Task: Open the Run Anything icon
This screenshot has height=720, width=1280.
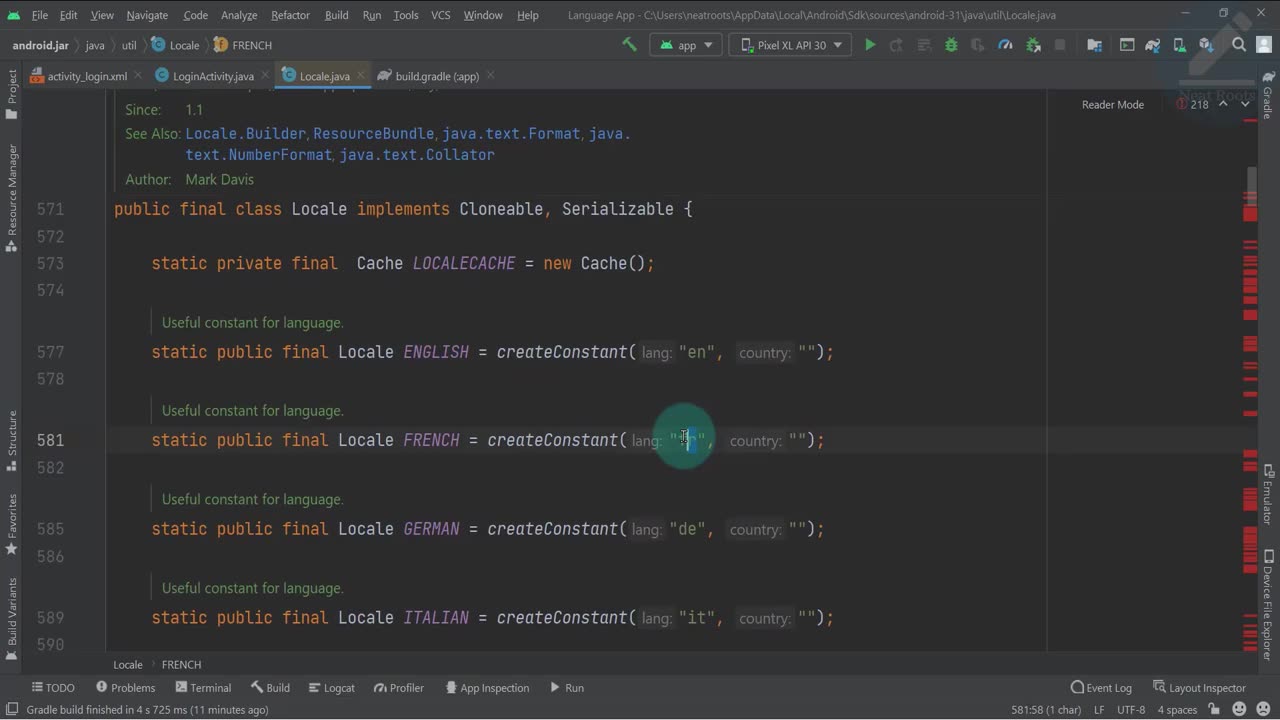Action: tap(1127, 45)
